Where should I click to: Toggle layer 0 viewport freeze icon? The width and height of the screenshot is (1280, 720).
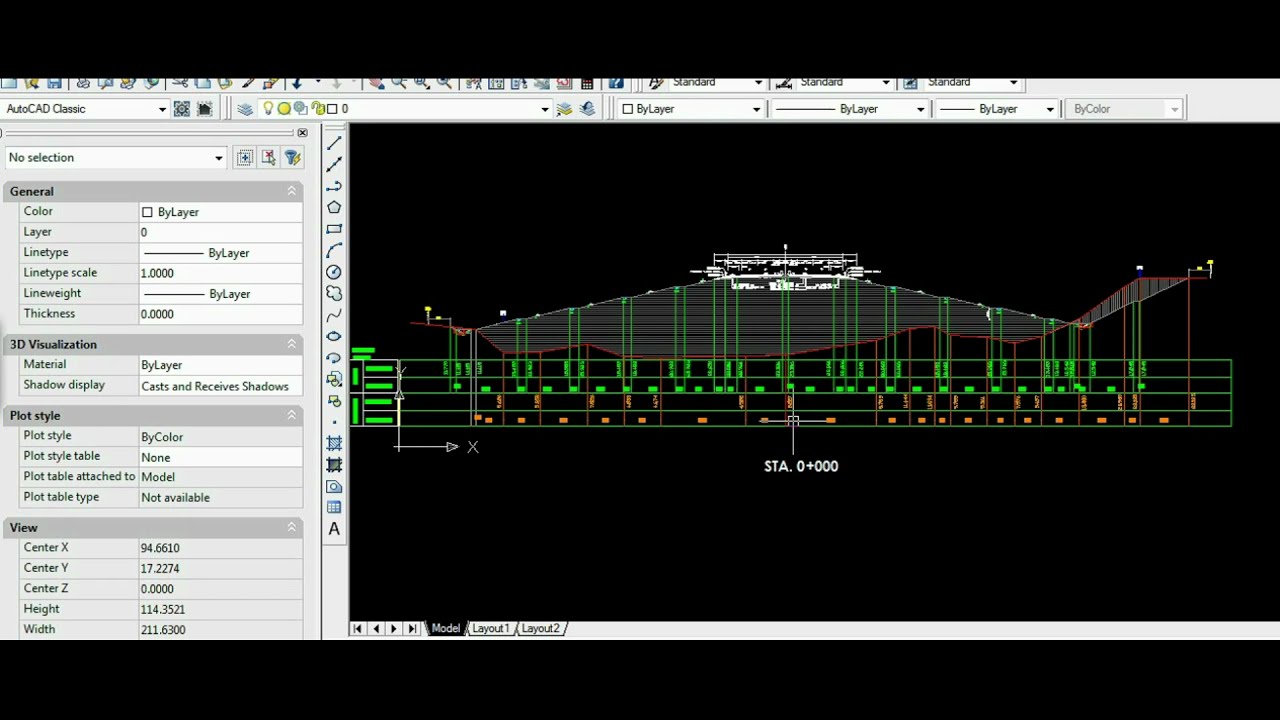tap(301, 109)
